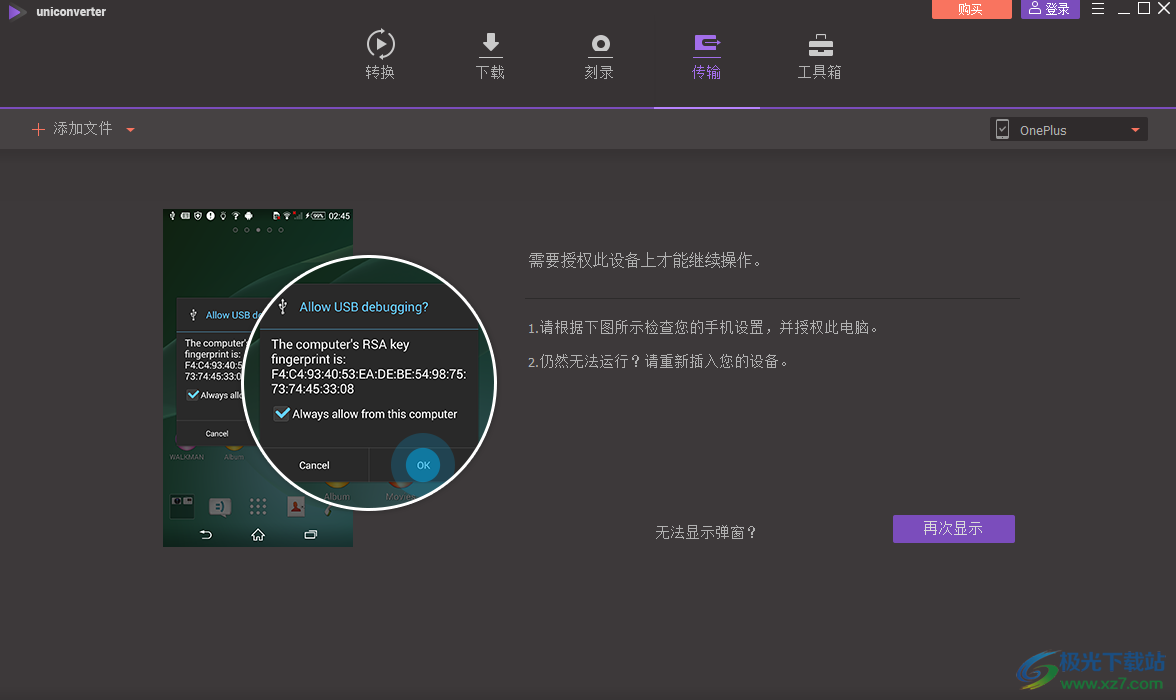Expand the 添加文件 dropdown arrow
The width and height of the screenshot is (1176, 700).
(x=130, y=130)
